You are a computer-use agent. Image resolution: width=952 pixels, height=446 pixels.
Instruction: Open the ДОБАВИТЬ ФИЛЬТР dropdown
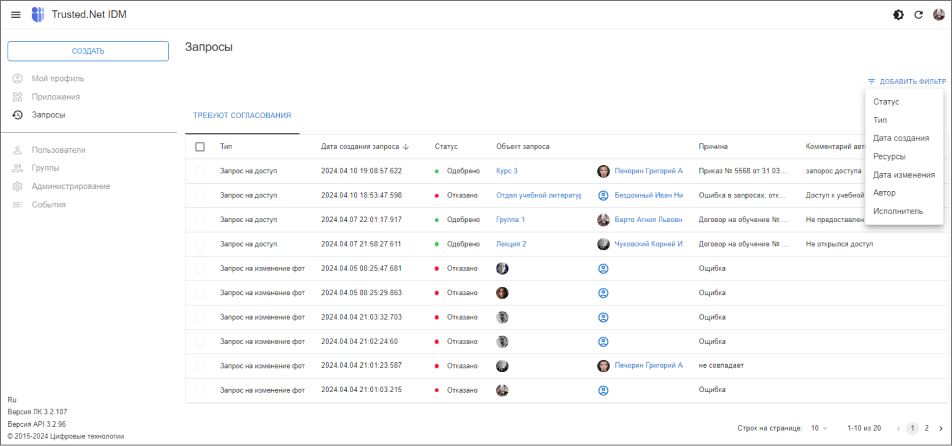pos(906,81)
